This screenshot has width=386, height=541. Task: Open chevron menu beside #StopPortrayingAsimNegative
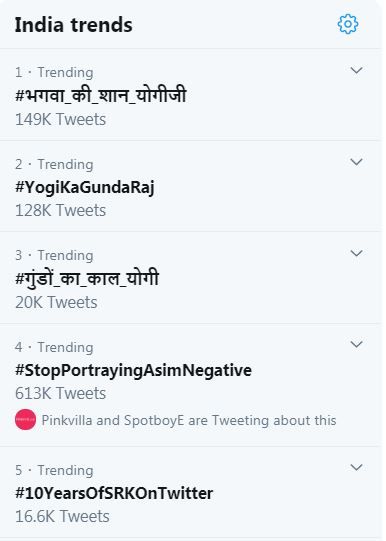[356, 344]
